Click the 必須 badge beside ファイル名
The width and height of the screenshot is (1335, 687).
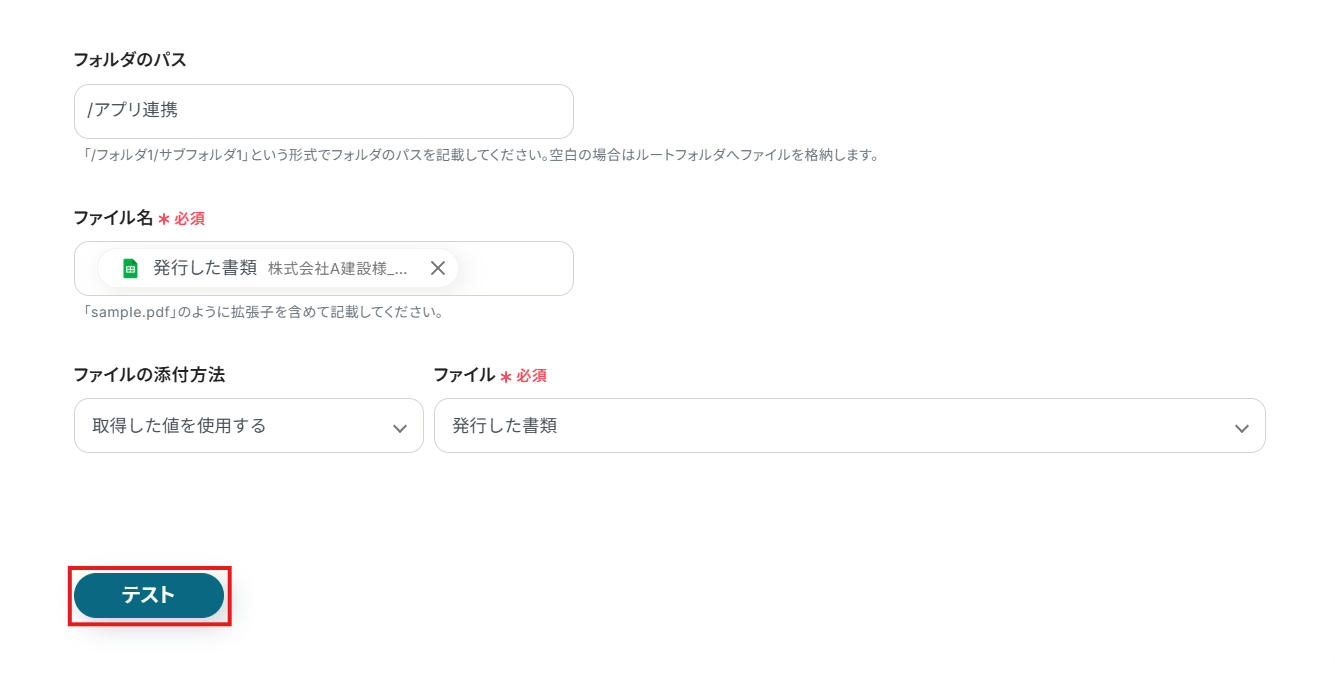tap(189, 219)
